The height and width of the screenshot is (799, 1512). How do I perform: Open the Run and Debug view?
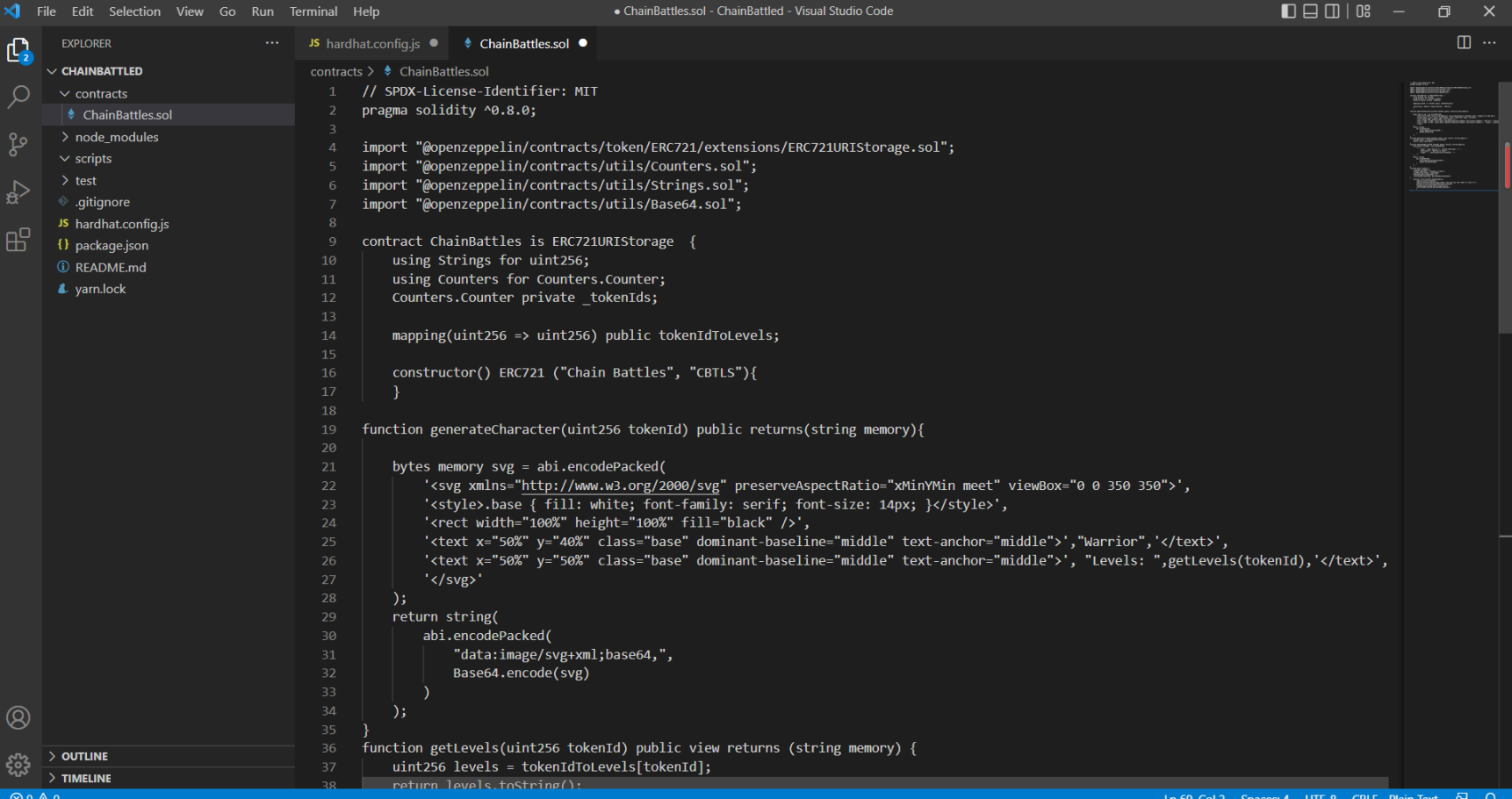[18, 192]
